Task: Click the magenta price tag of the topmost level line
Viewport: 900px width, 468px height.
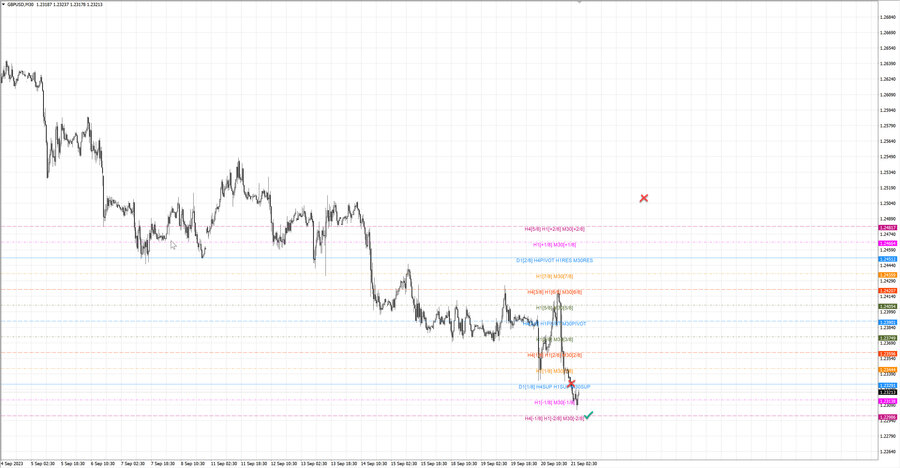Action: (x=888, y=227)
